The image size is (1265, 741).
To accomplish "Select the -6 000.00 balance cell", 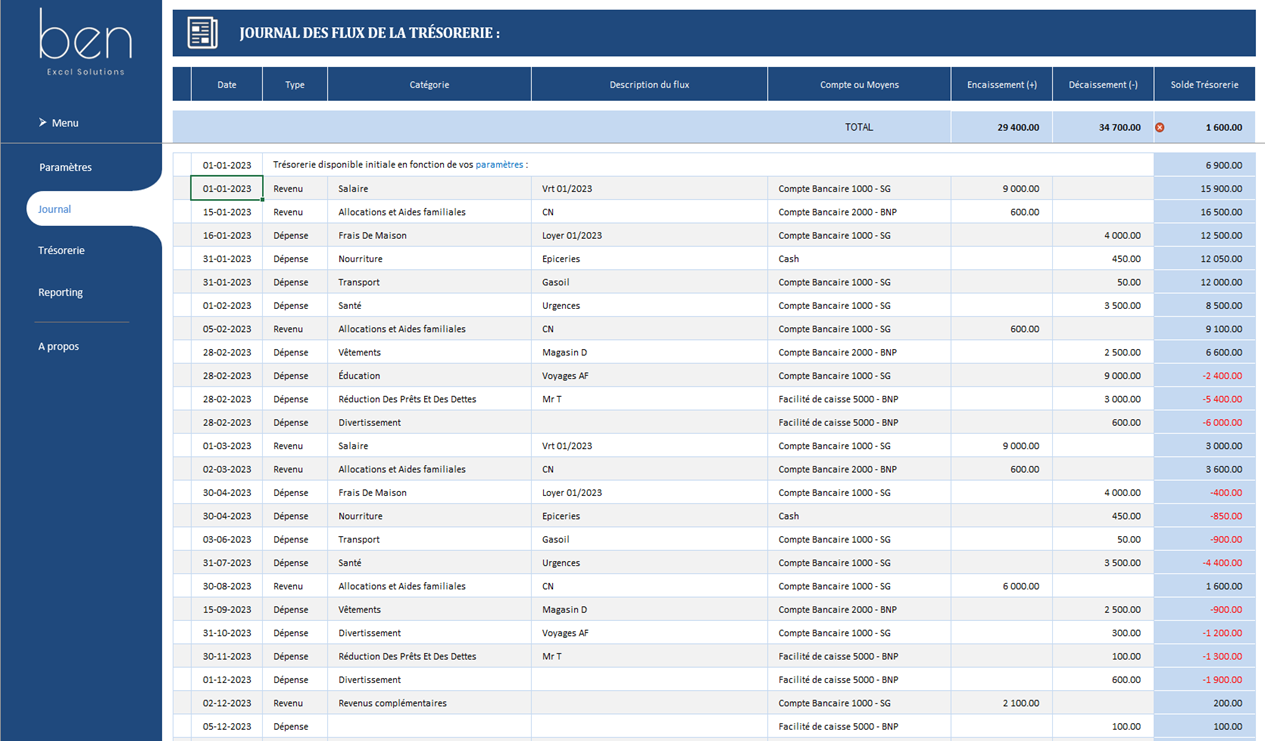I will click(x=1205, y=422).
